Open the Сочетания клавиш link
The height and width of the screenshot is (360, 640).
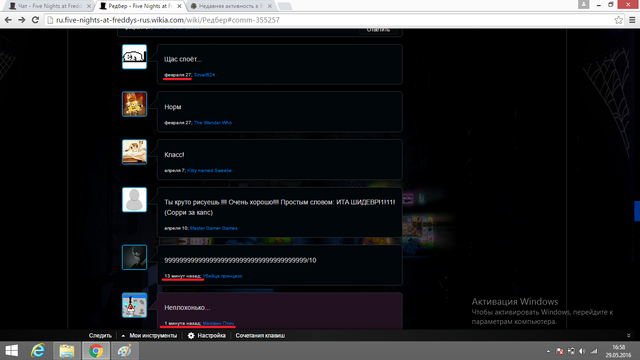pos(260,336)
